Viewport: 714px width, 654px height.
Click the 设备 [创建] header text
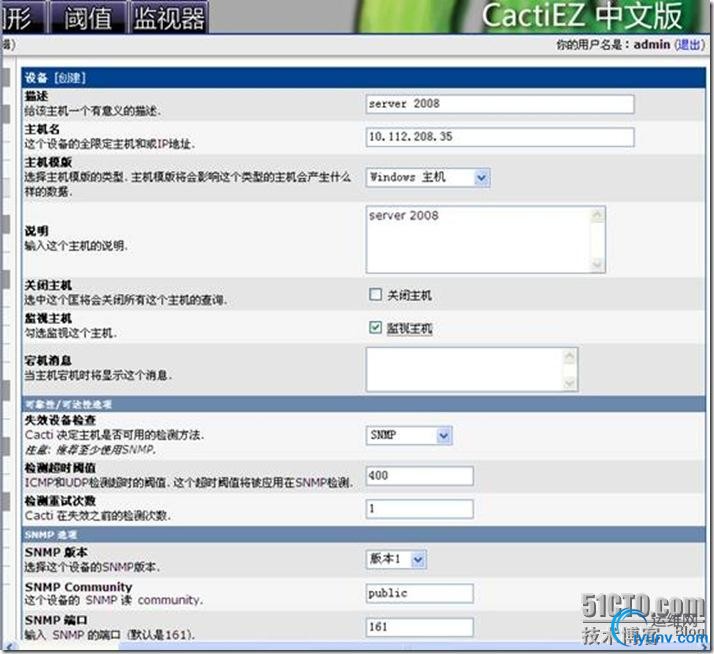coord(55,78)
